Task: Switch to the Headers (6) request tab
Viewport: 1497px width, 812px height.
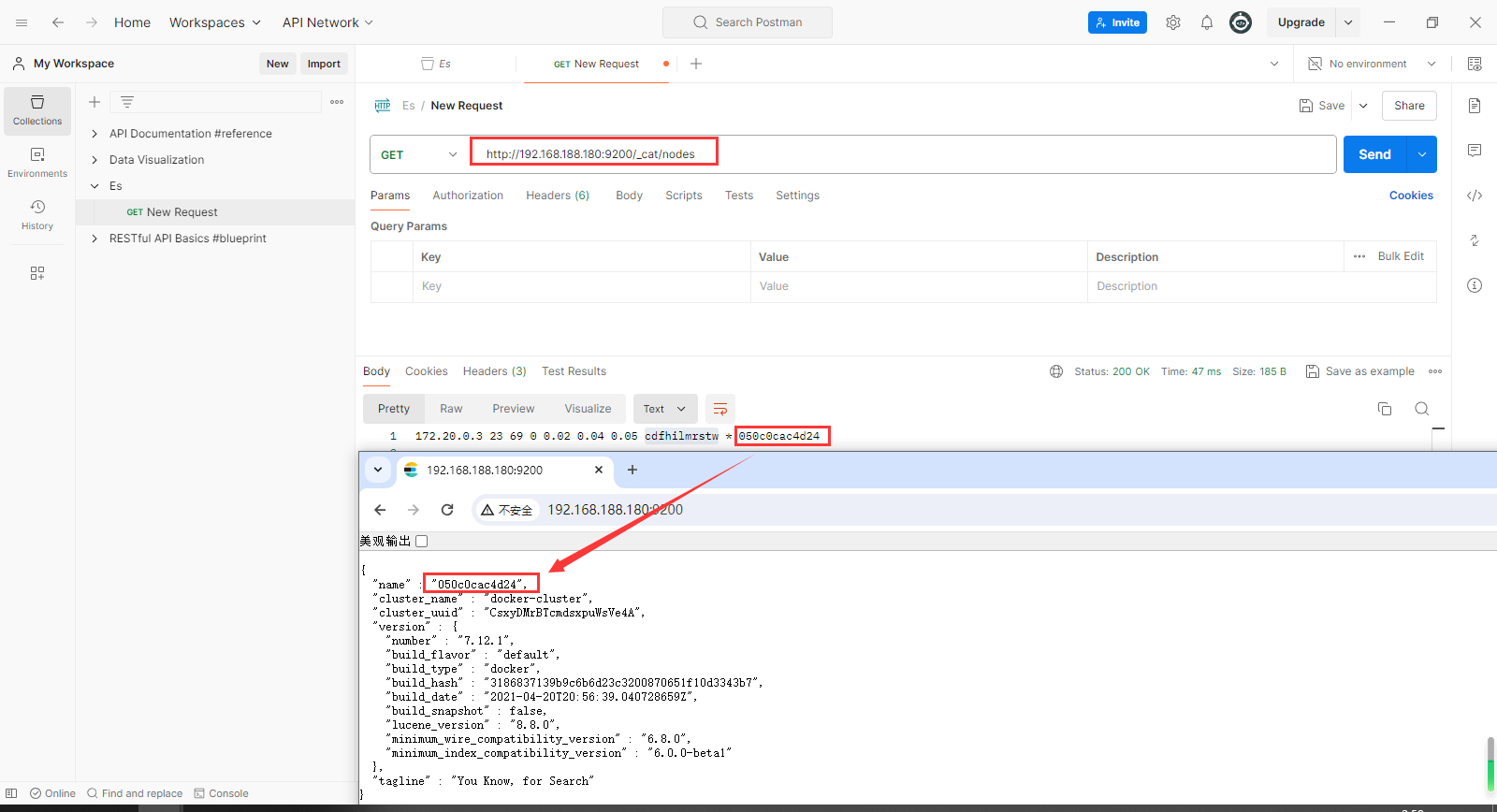Action: point(558,196)
